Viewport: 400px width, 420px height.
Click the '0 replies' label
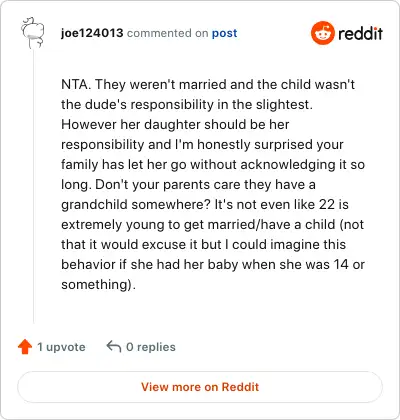(x=151, y=347)
